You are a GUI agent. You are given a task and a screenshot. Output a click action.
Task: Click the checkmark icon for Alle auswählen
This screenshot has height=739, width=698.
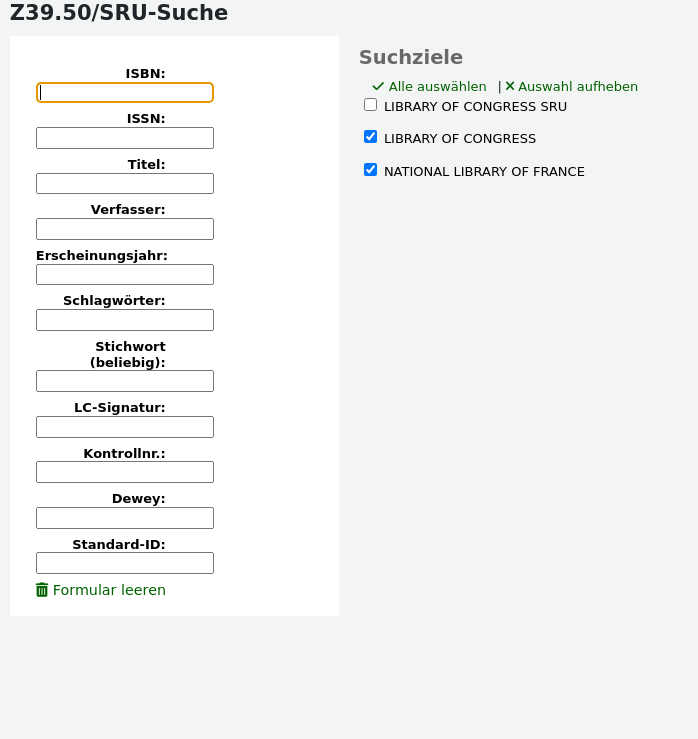(378, 87)
